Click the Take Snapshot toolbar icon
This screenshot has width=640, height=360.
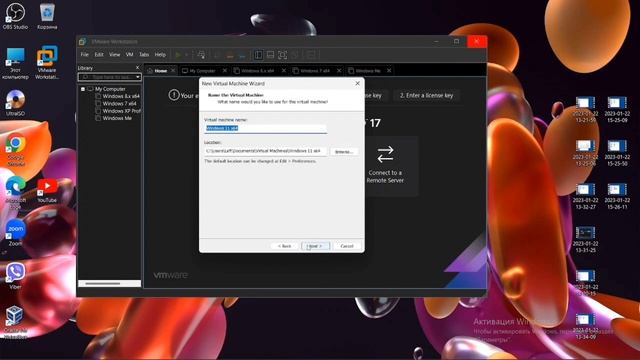tap(217, 55)
